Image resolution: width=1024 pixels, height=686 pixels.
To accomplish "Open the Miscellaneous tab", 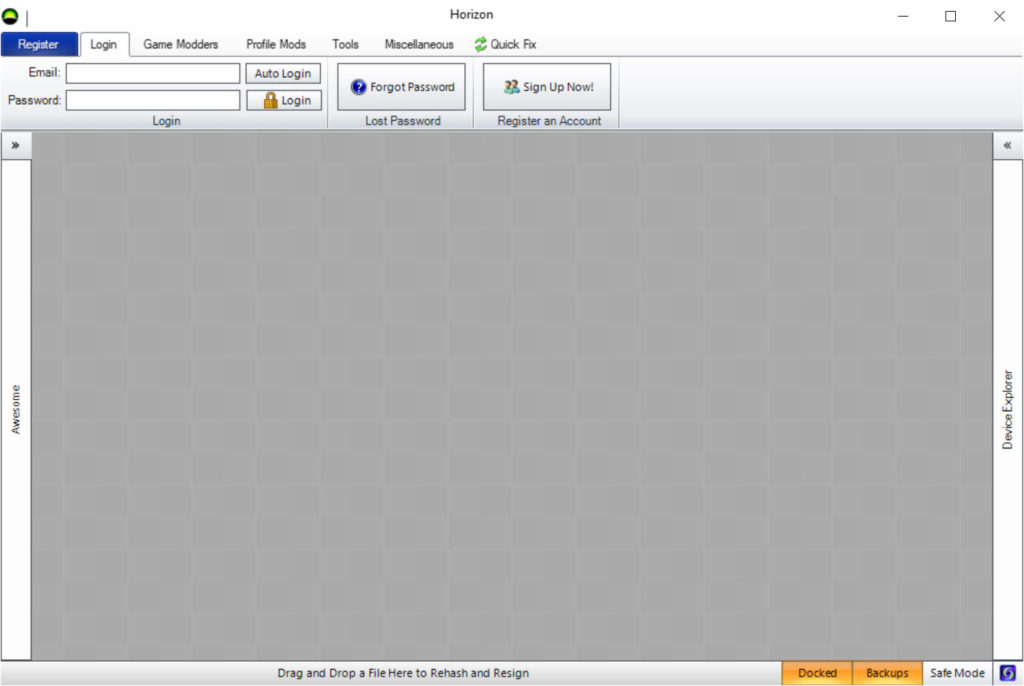I will pyautogui.click(x=419, y=44).
